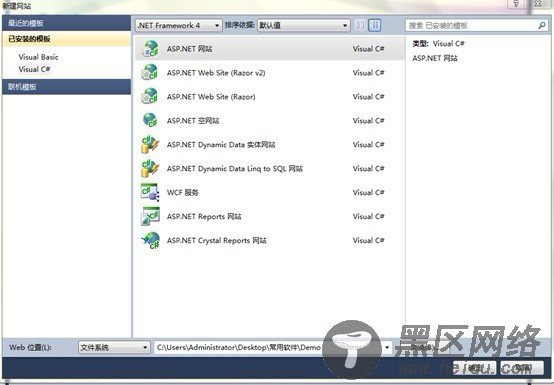Toggle the medium icons list view
The width and height of the screenshot is (554, 385).
[x=375, y=25]
